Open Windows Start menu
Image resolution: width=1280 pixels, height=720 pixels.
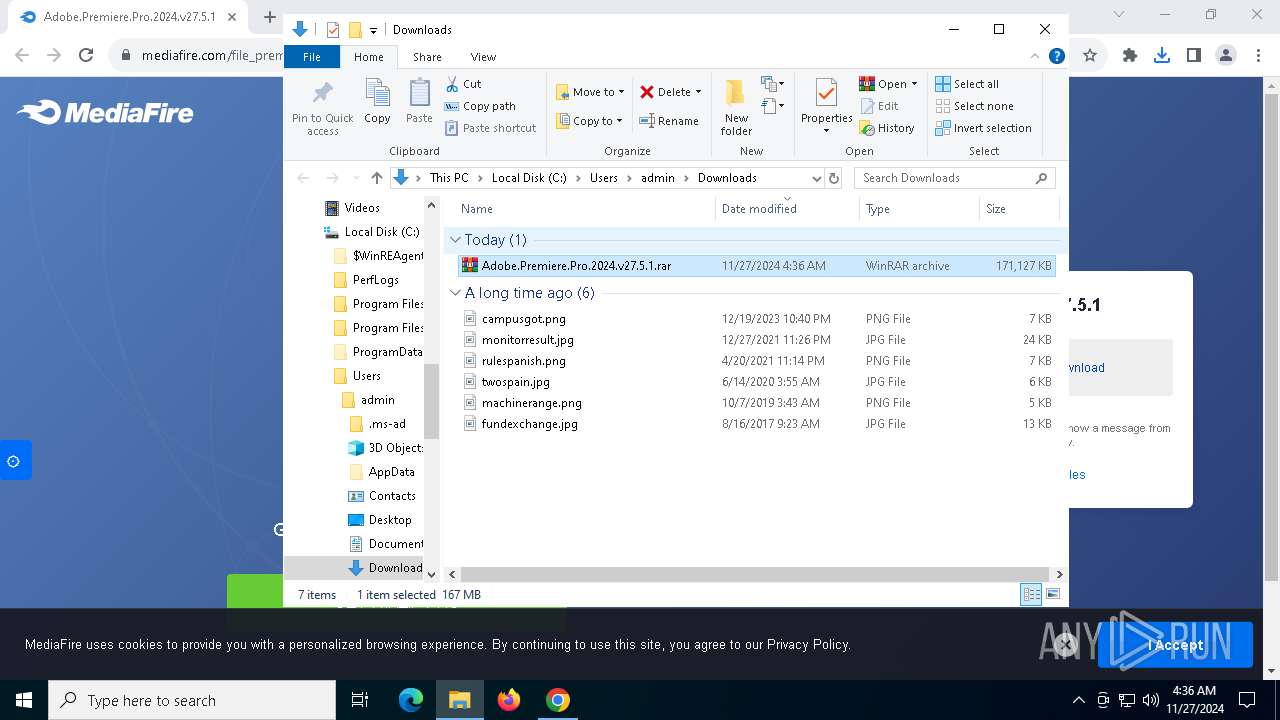(24, 700)
